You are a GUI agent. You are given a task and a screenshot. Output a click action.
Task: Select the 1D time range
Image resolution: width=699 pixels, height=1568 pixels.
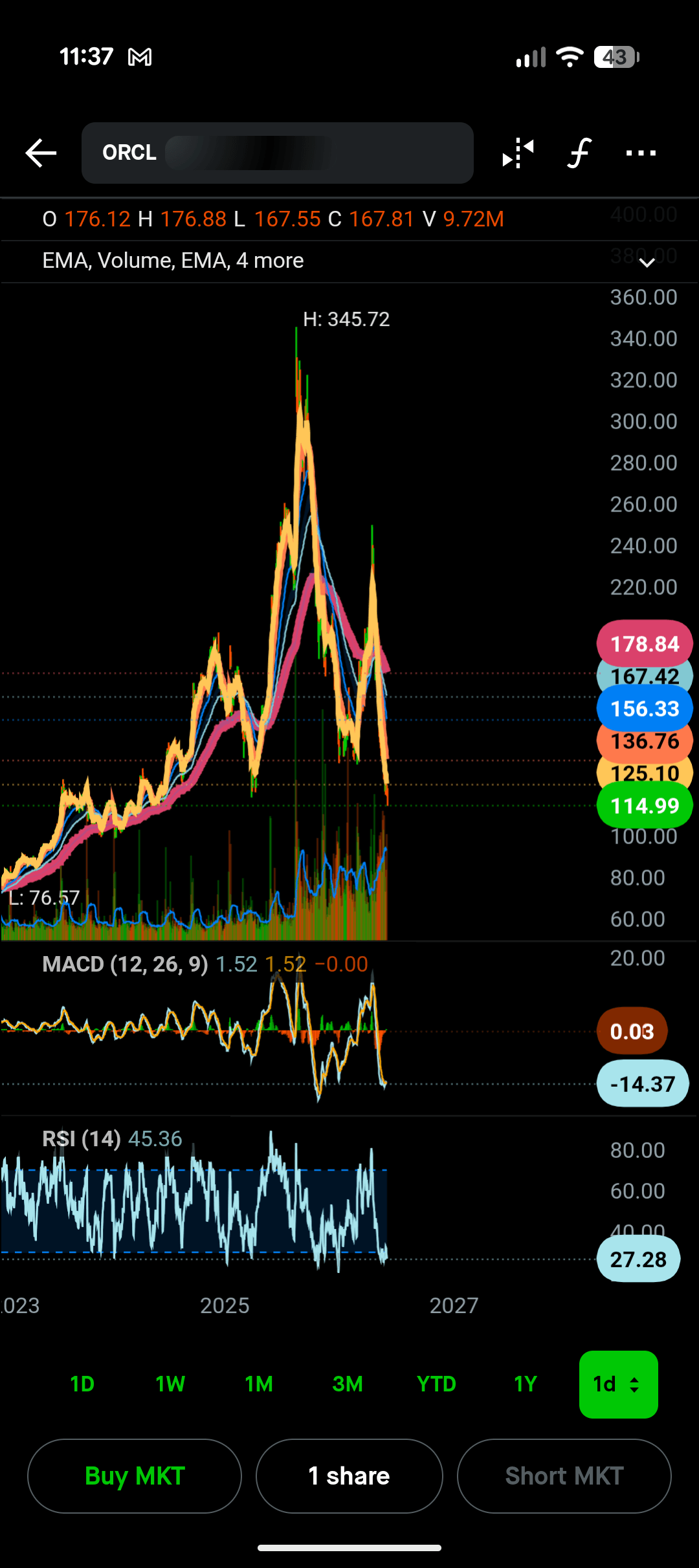(x=82, y=1384)
